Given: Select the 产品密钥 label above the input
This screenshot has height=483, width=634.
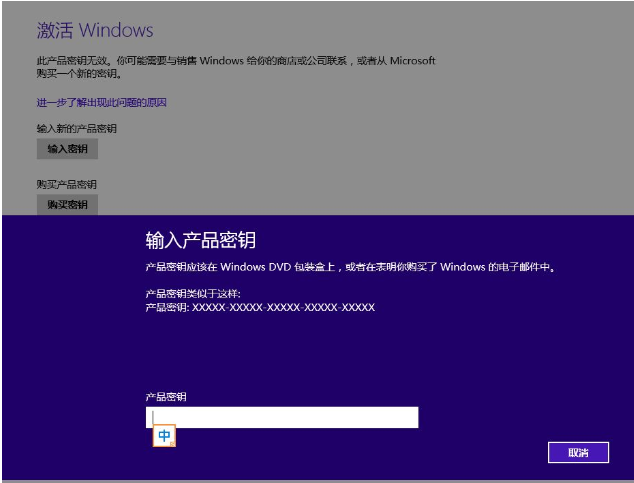Looking at the screenshot, I should pyautogui.click(x=166, y=397).
